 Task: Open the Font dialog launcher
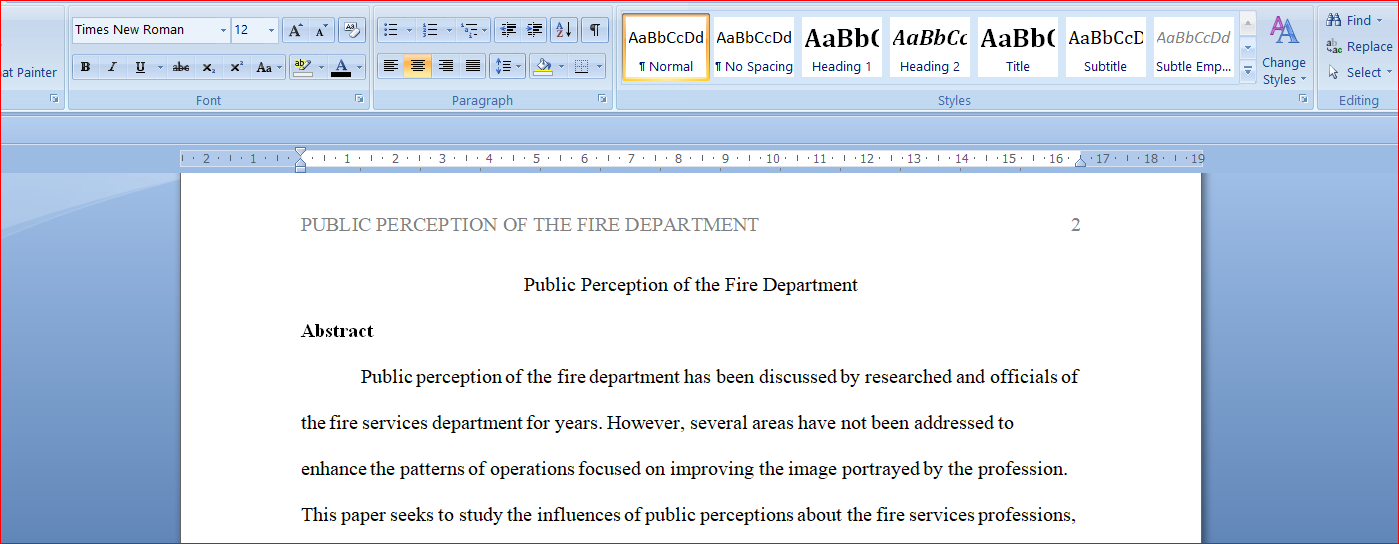pyautogui.click(x=359, y=99)
